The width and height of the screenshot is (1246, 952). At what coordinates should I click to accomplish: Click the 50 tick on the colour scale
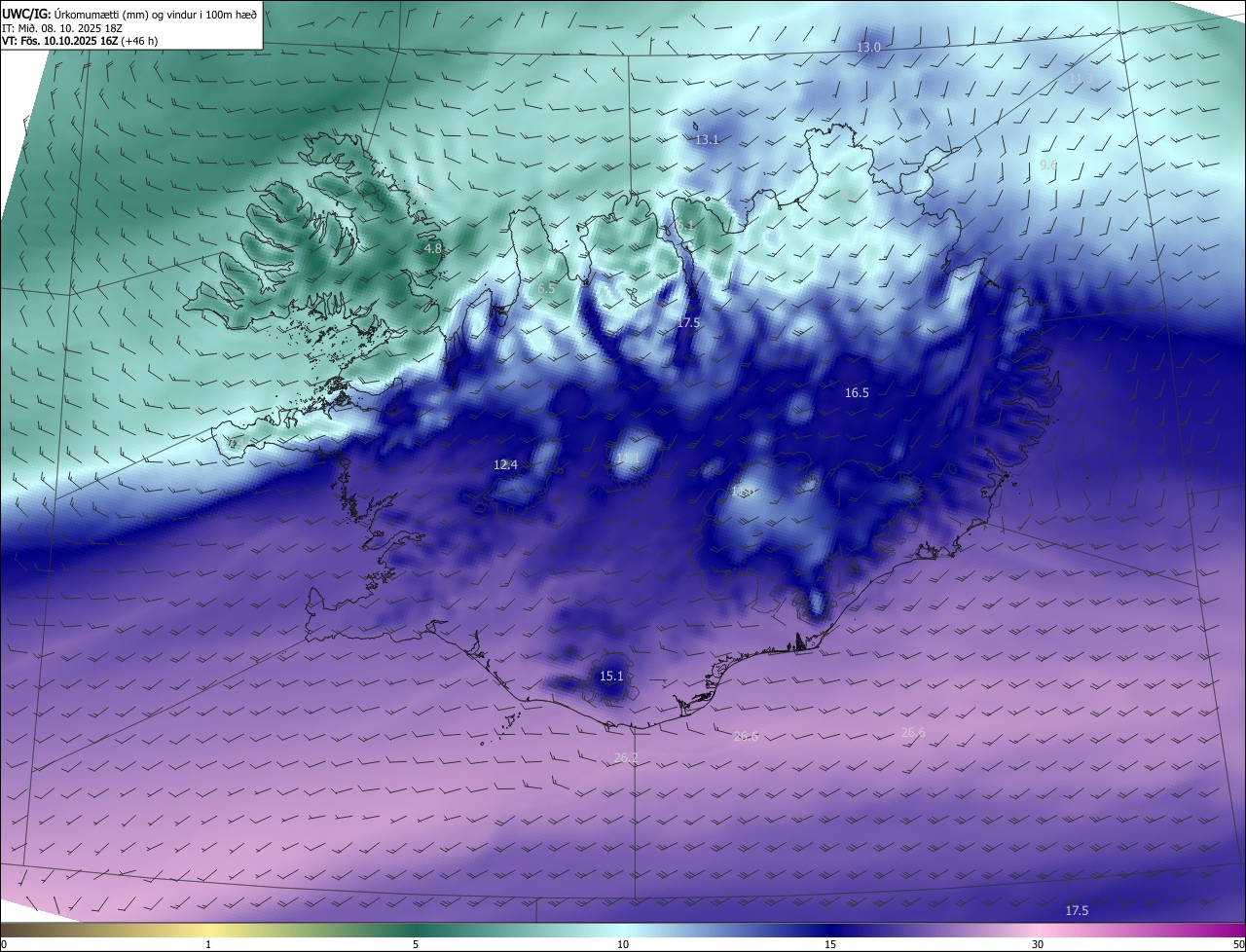[1238, 944]
